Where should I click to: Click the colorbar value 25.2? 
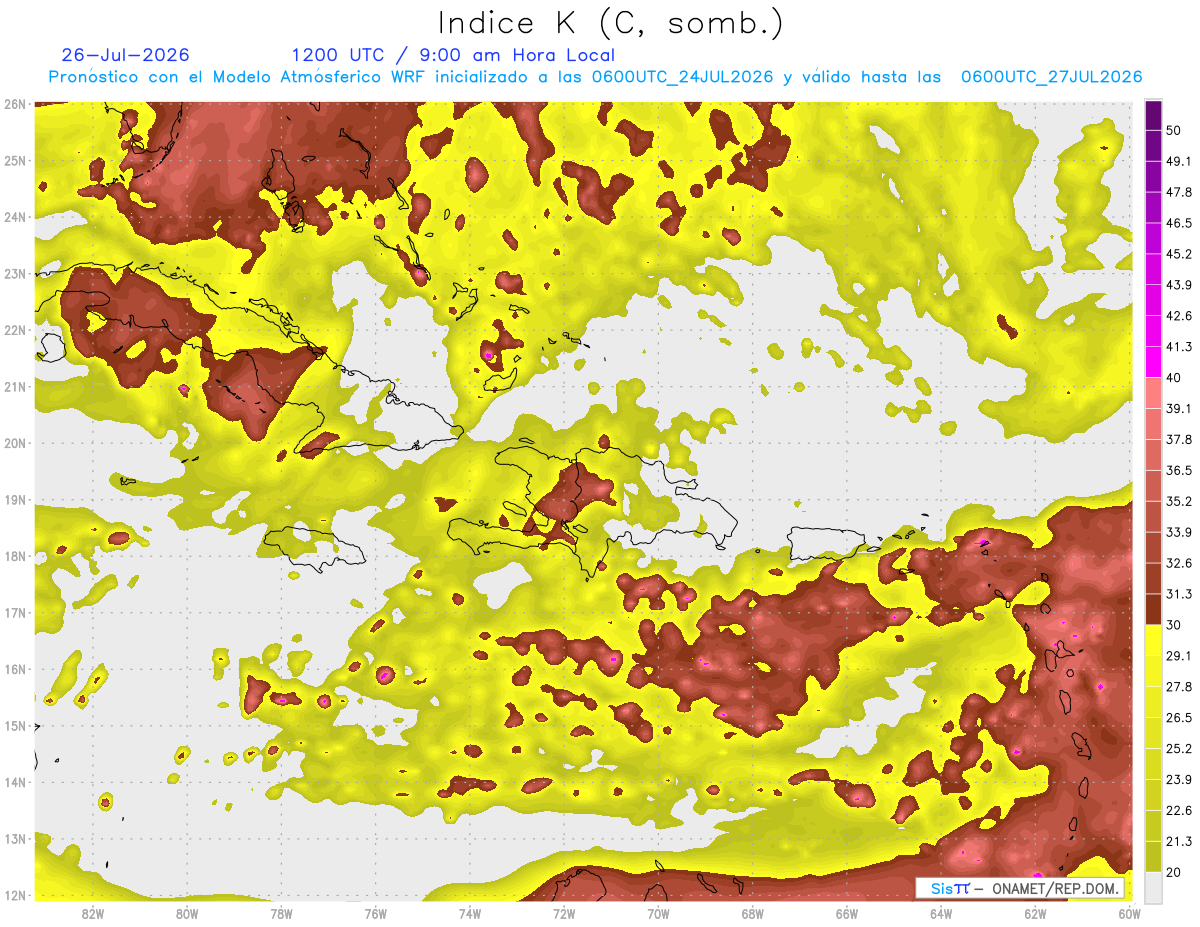[1179, 748]
